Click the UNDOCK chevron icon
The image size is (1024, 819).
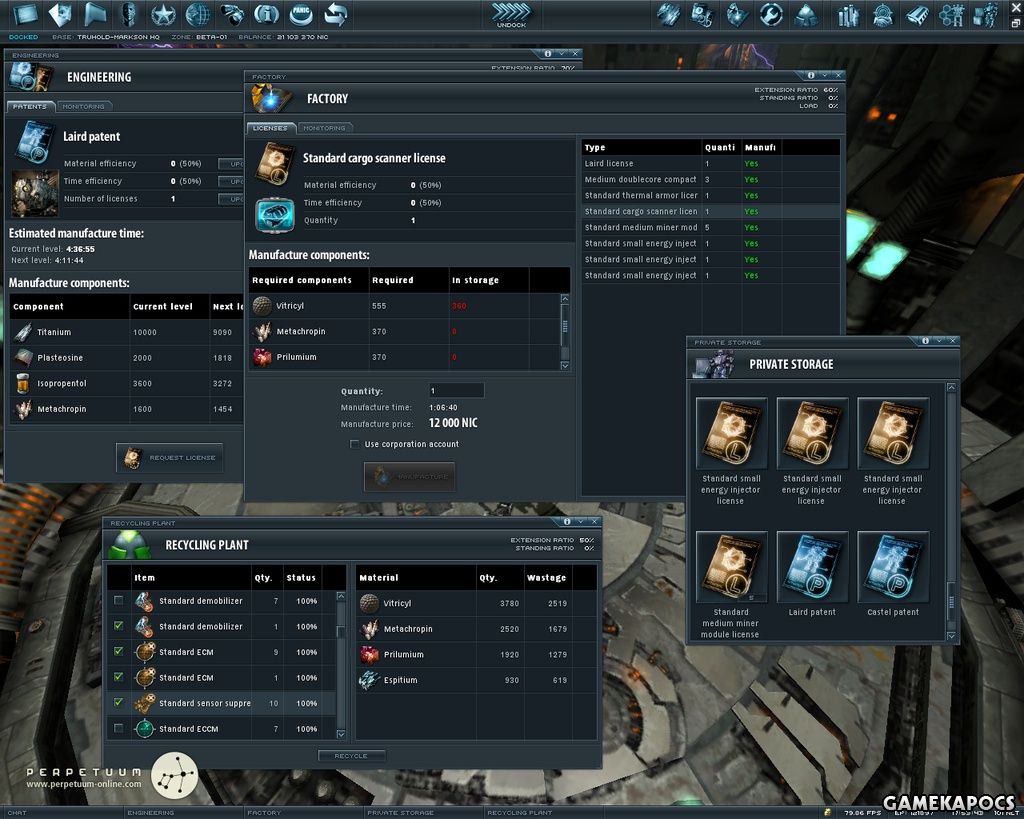pyautogui.click(x=511, y=14)
